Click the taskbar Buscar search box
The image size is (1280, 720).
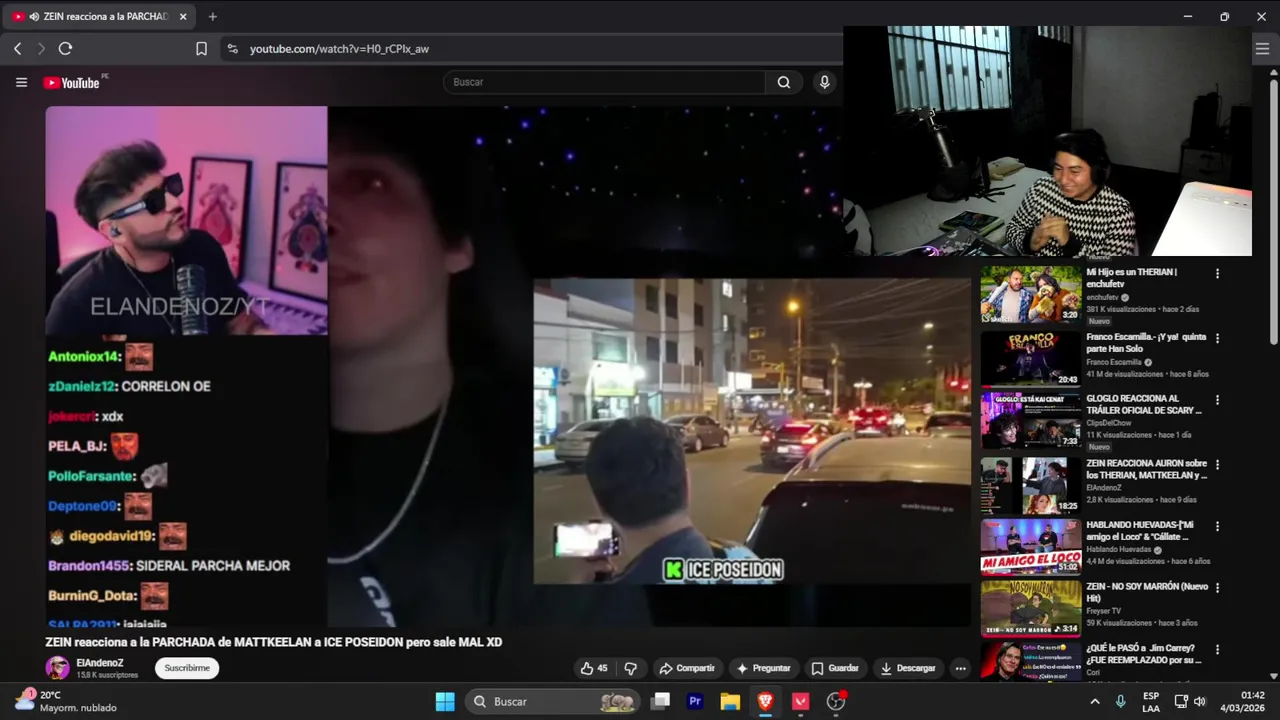click(554, 702)
